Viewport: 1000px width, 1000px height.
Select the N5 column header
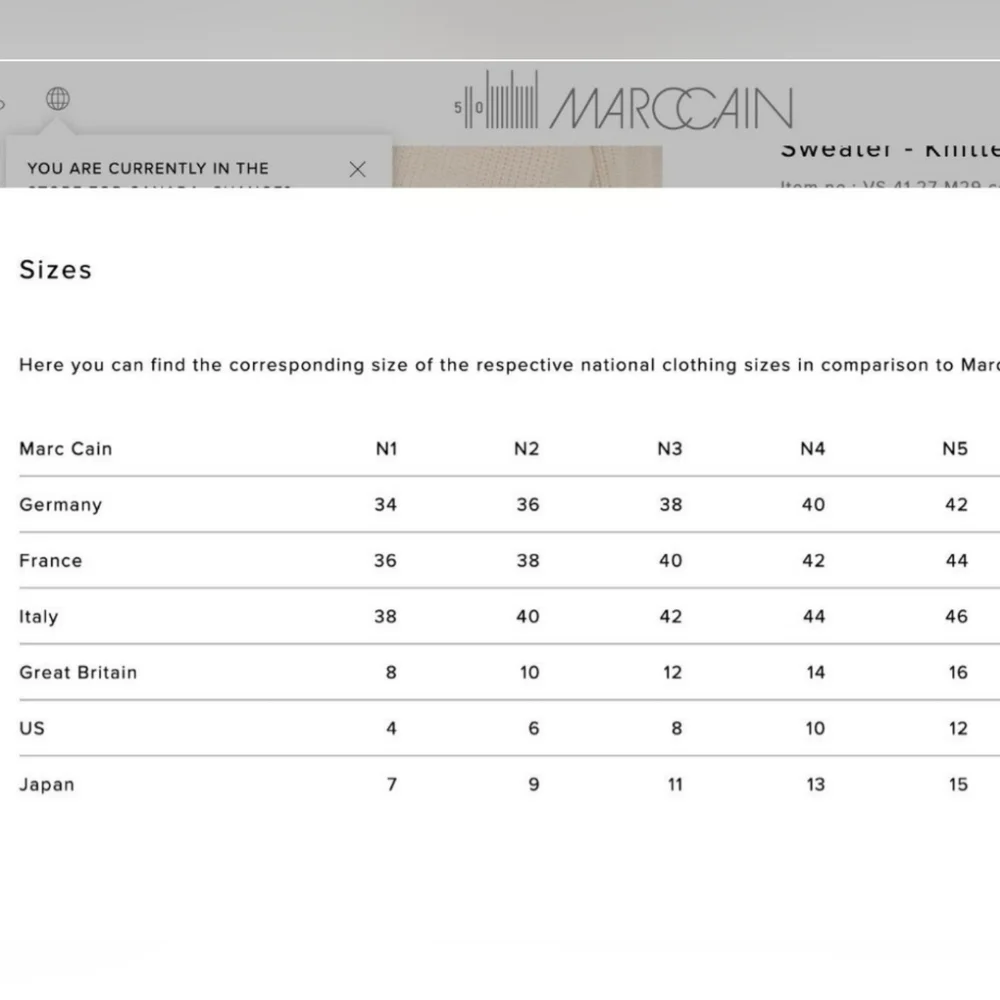[955, 449]
